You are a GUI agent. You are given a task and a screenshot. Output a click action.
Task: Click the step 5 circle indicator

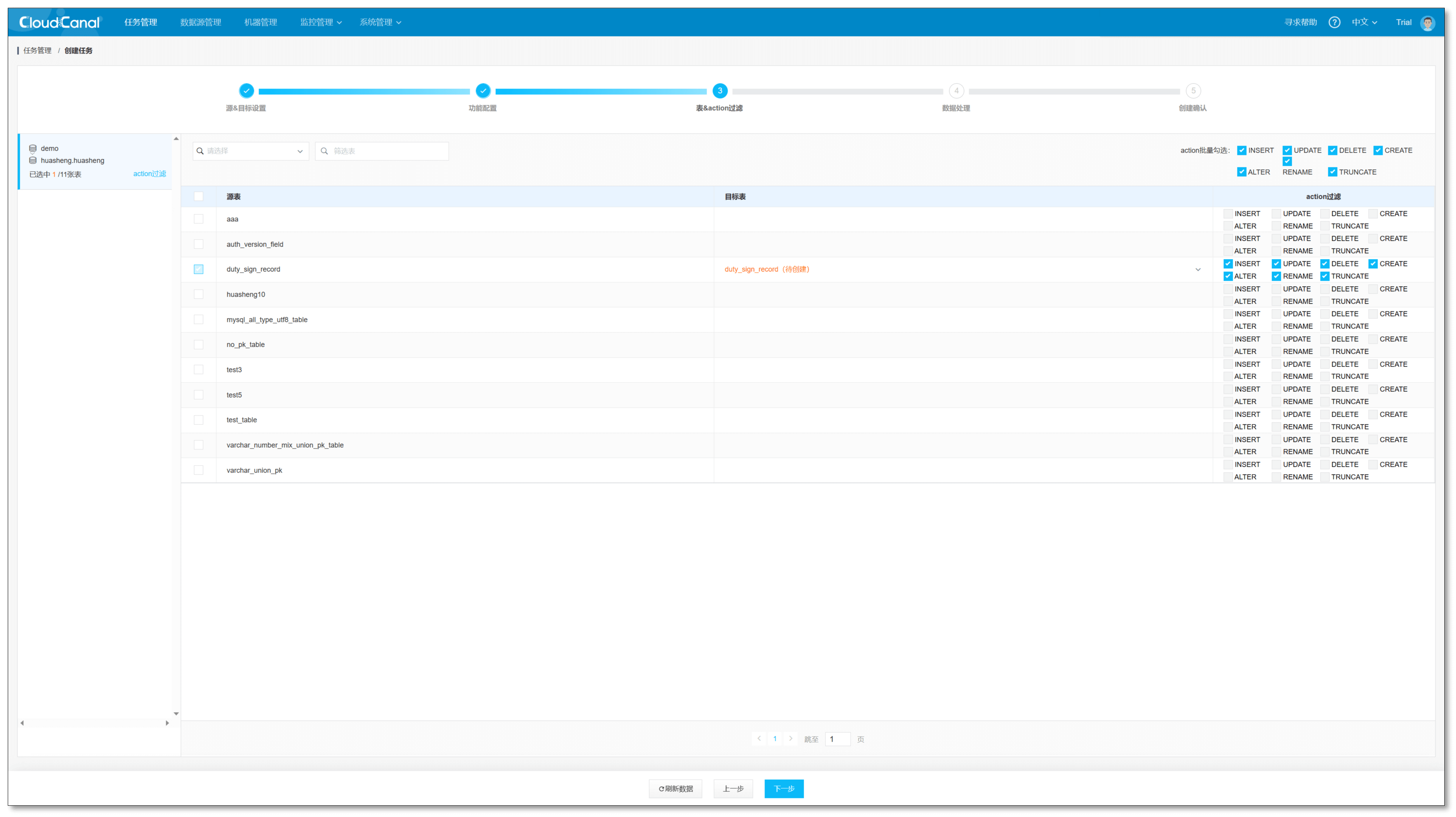point(1193,90)
